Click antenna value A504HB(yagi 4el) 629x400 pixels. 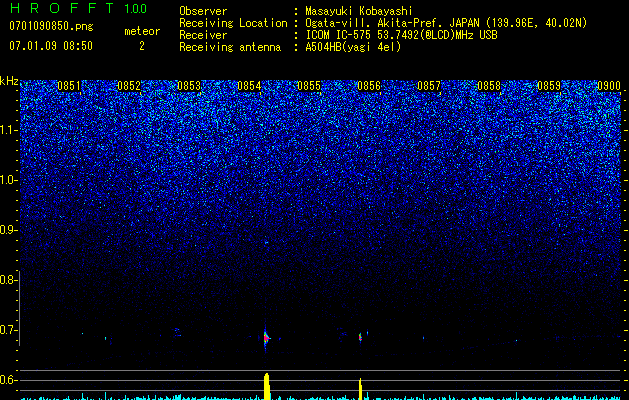tap(353, 47)
